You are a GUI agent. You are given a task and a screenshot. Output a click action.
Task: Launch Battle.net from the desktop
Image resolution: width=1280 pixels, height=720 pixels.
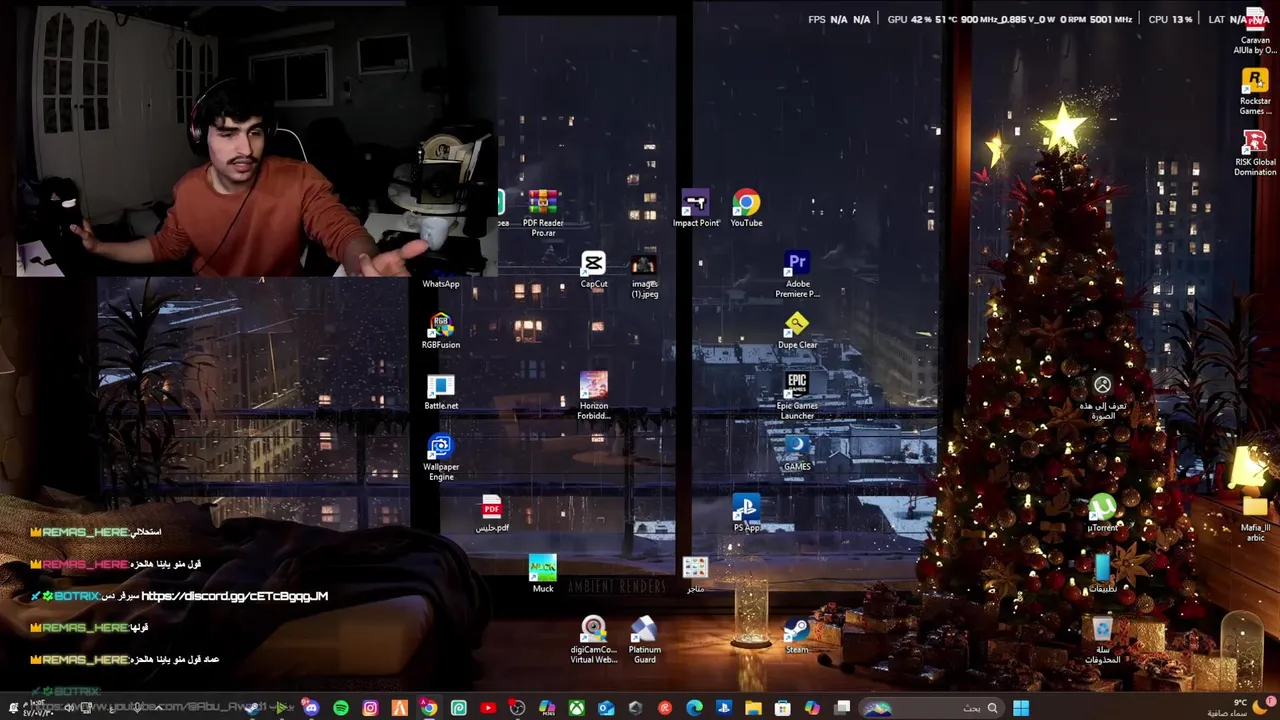[441, 391]
